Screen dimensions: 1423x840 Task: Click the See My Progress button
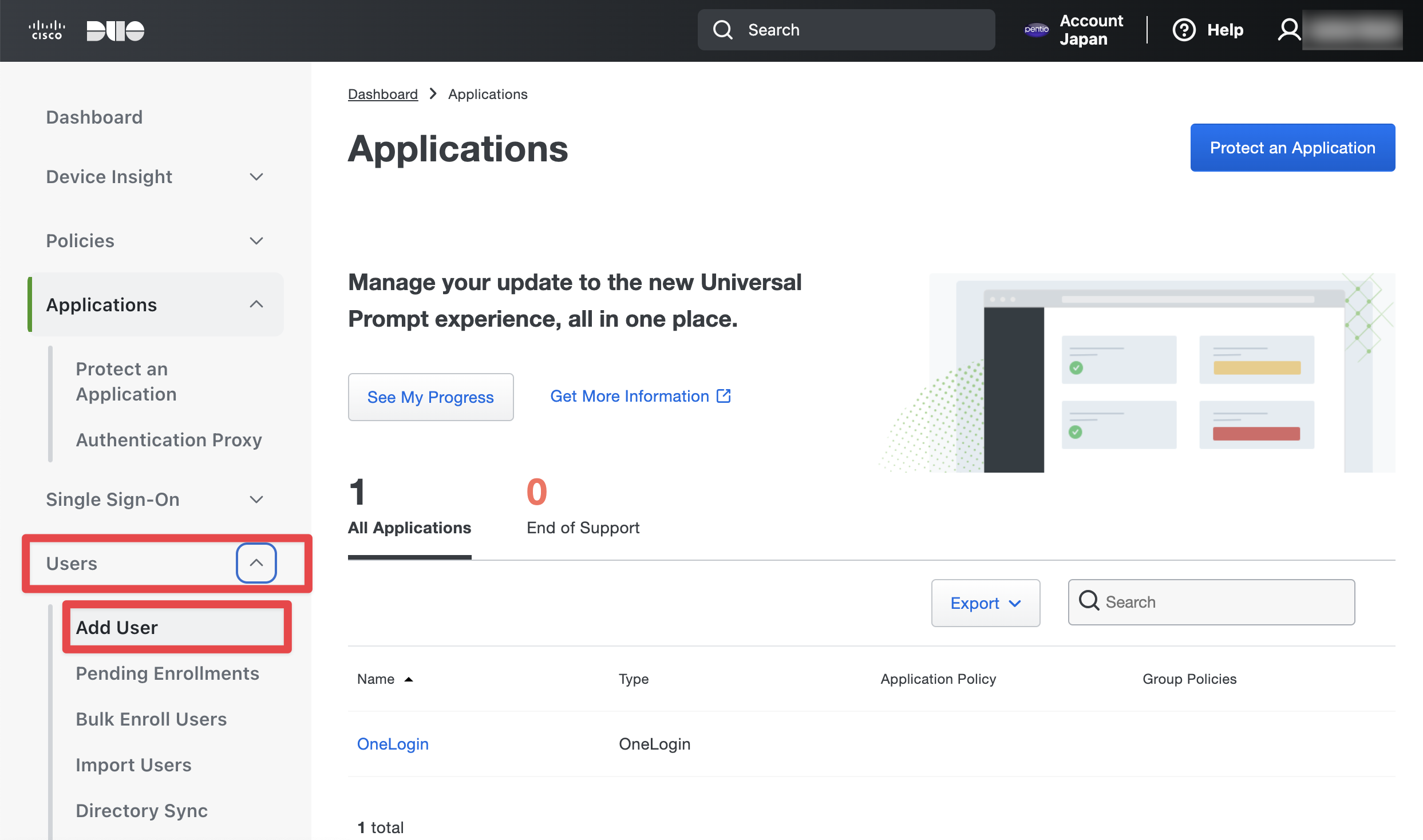(430, 397)
